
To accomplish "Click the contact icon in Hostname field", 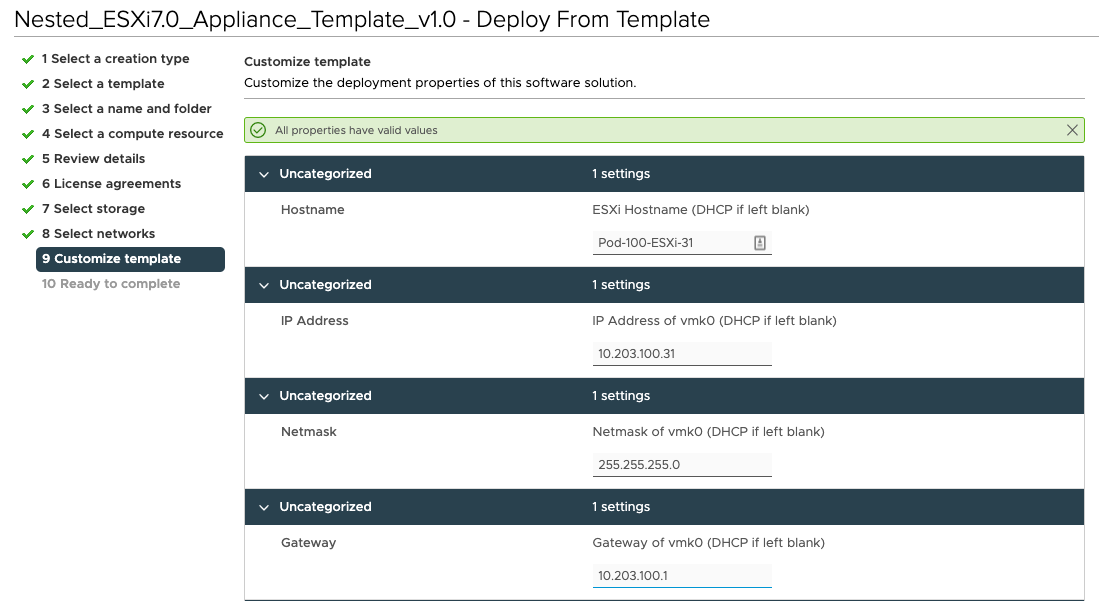I will [760, 243].
